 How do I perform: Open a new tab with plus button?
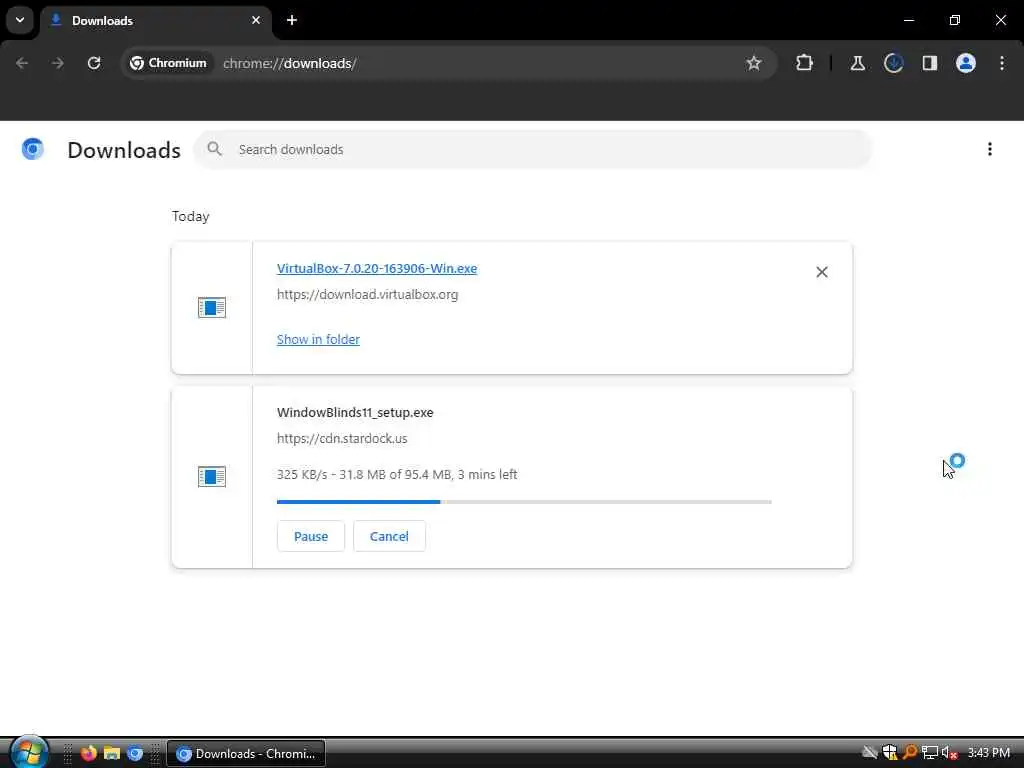pos(292,20)
